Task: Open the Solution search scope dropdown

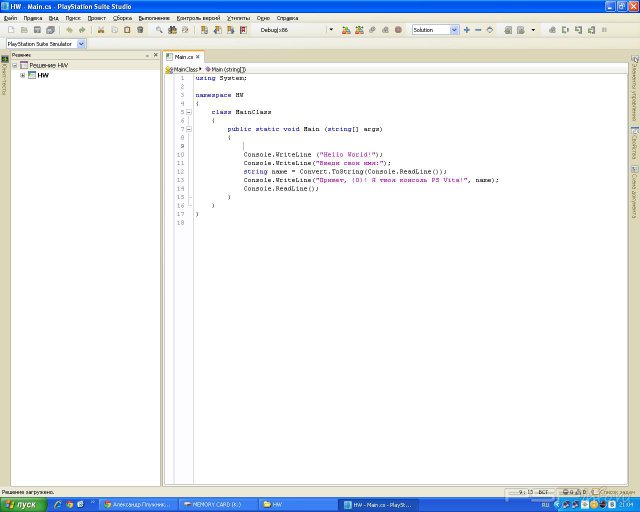Action: [x=454, y=30]
